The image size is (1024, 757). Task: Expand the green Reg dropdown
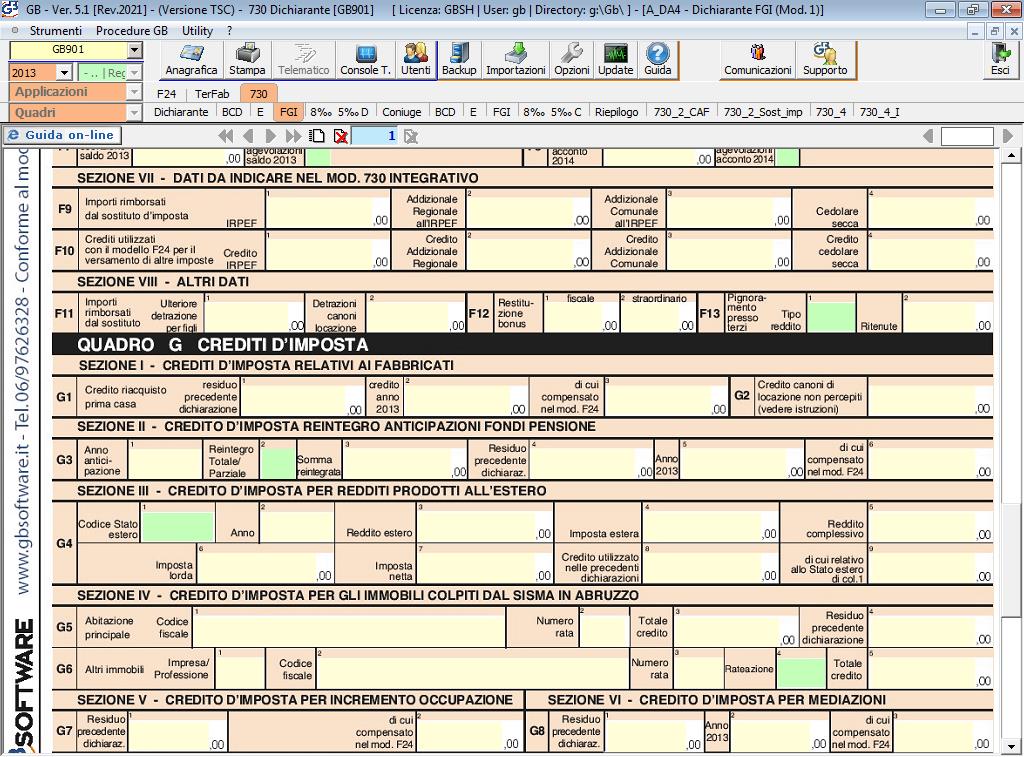135,72
